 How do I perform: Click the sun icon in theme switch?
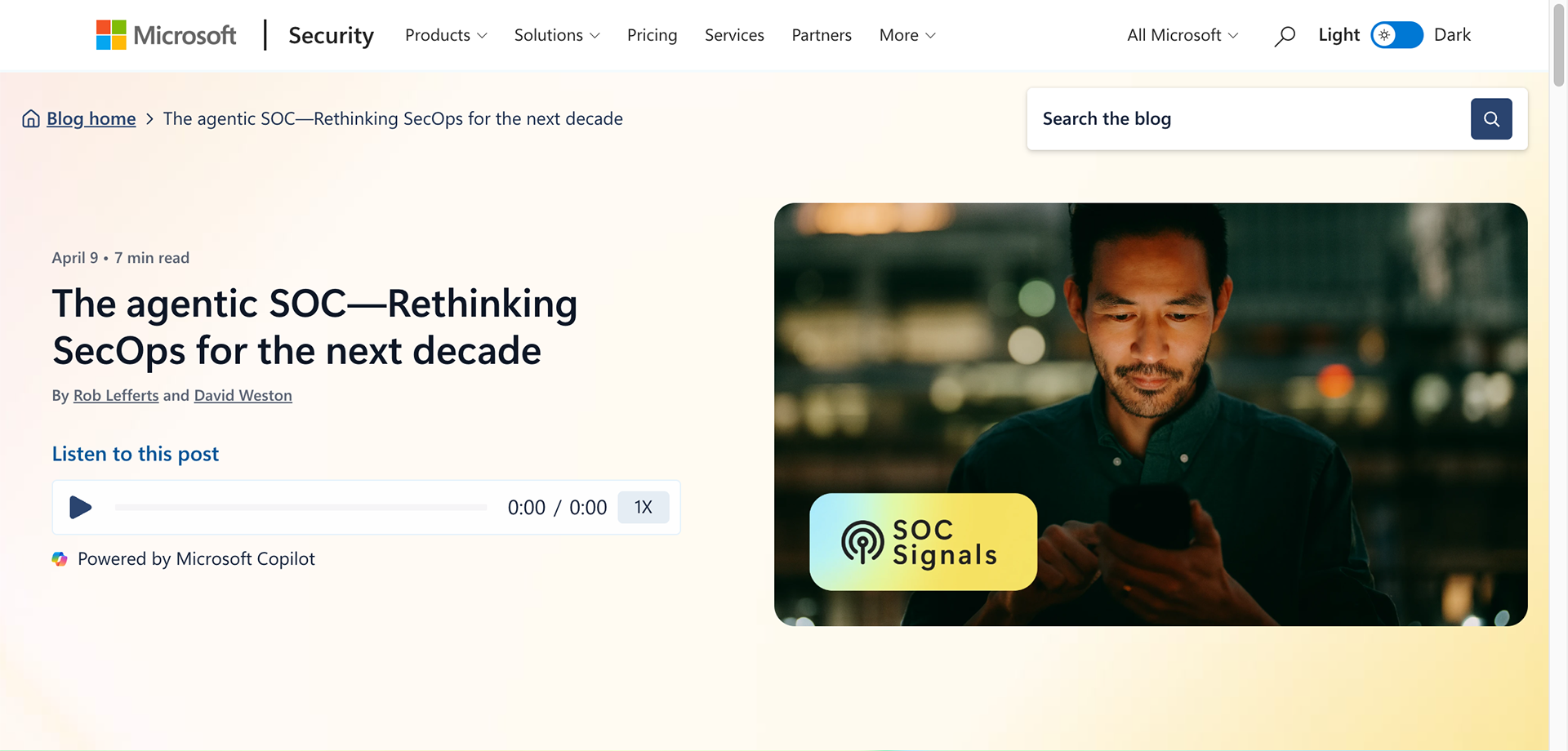1384,35
